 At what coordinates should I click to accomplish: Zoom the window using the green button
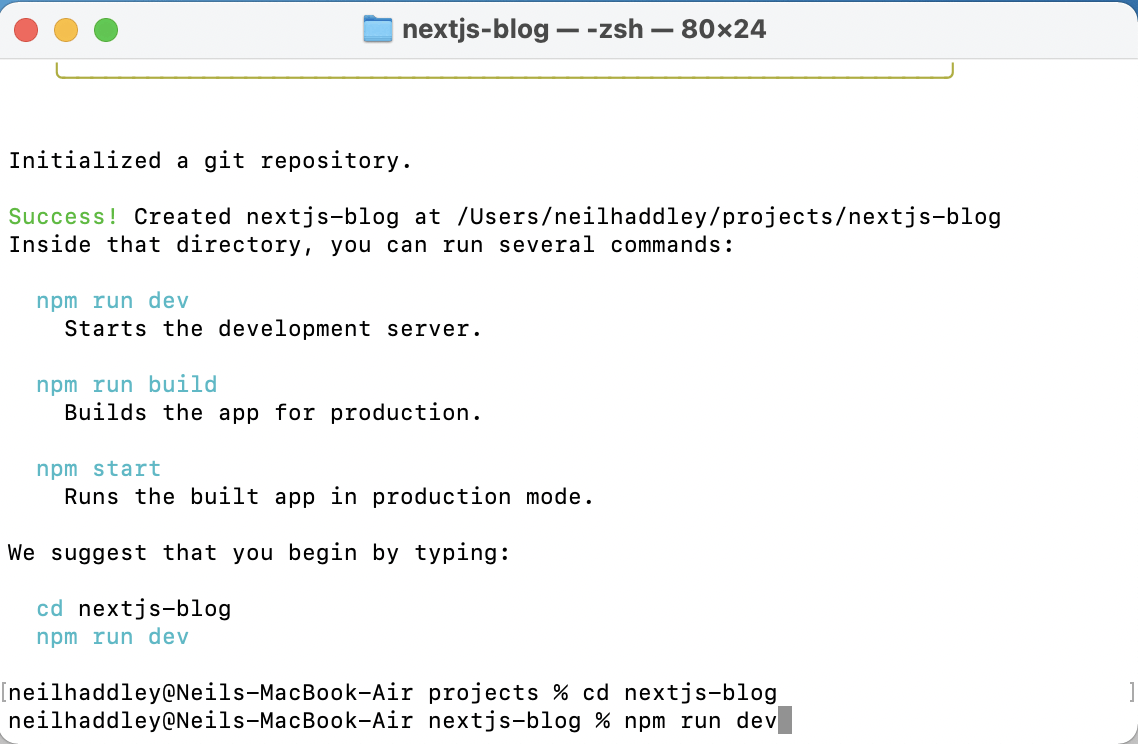click(106, 30)
